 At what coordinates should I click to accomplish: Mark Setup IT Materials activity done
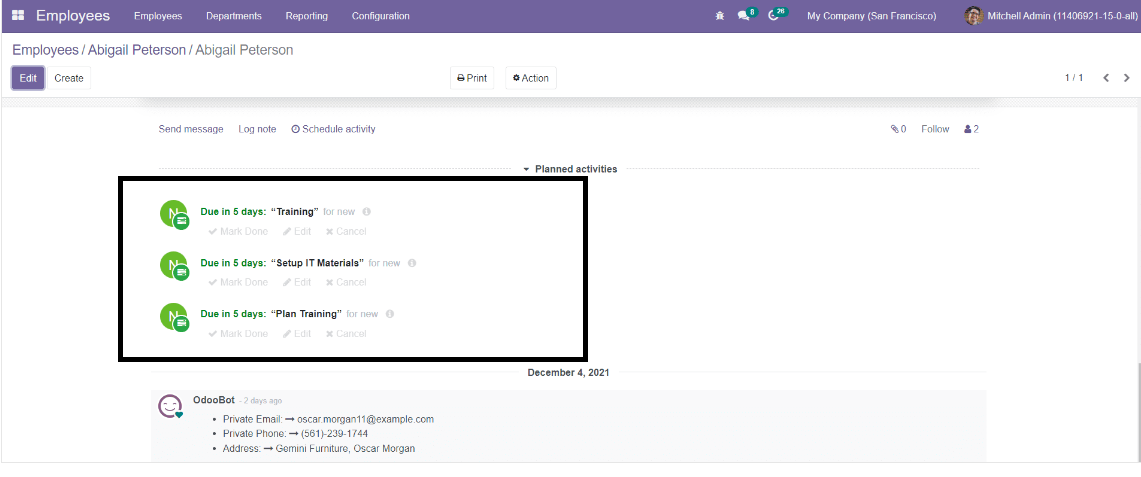[x=238, y=282]
